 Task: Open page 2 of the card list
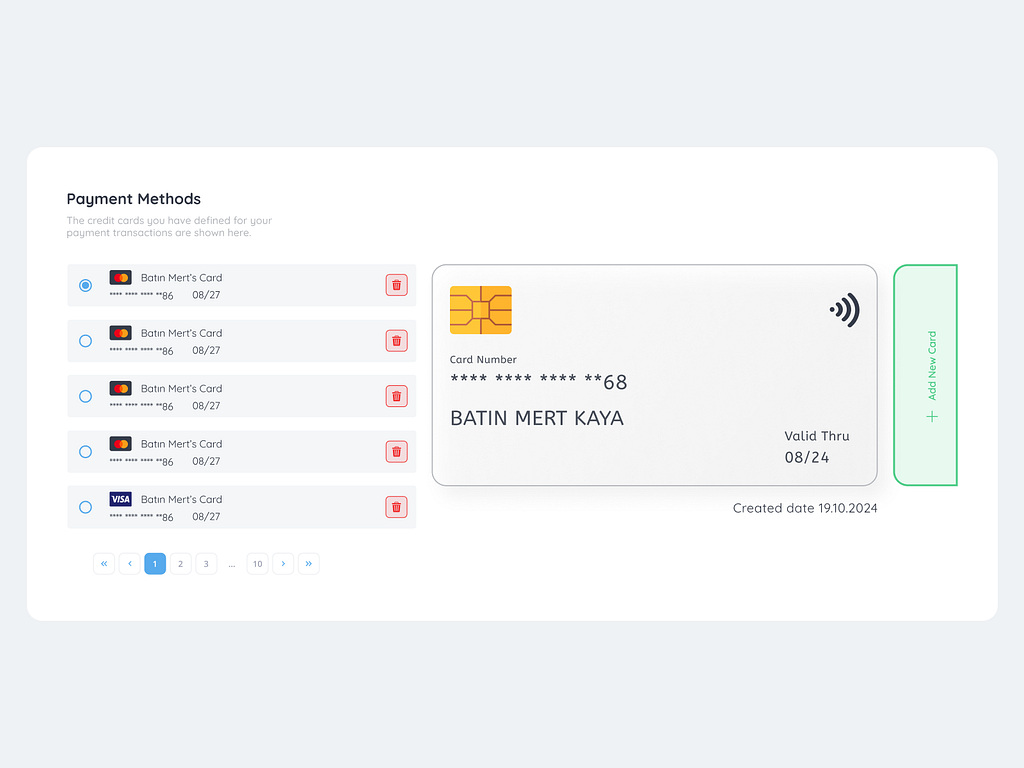click(180, 563)
